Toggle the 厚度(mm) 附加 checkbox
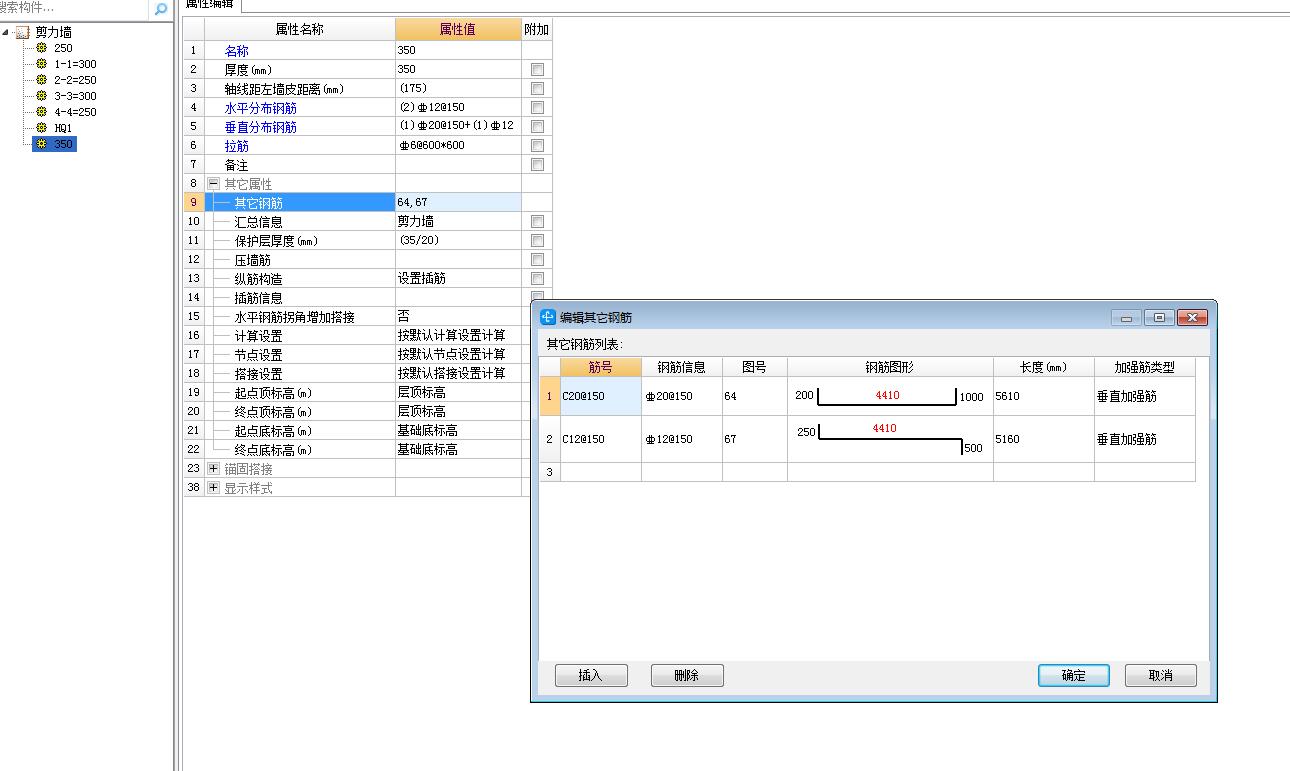This screenshot has width=1290, height=771. (537, 69)
